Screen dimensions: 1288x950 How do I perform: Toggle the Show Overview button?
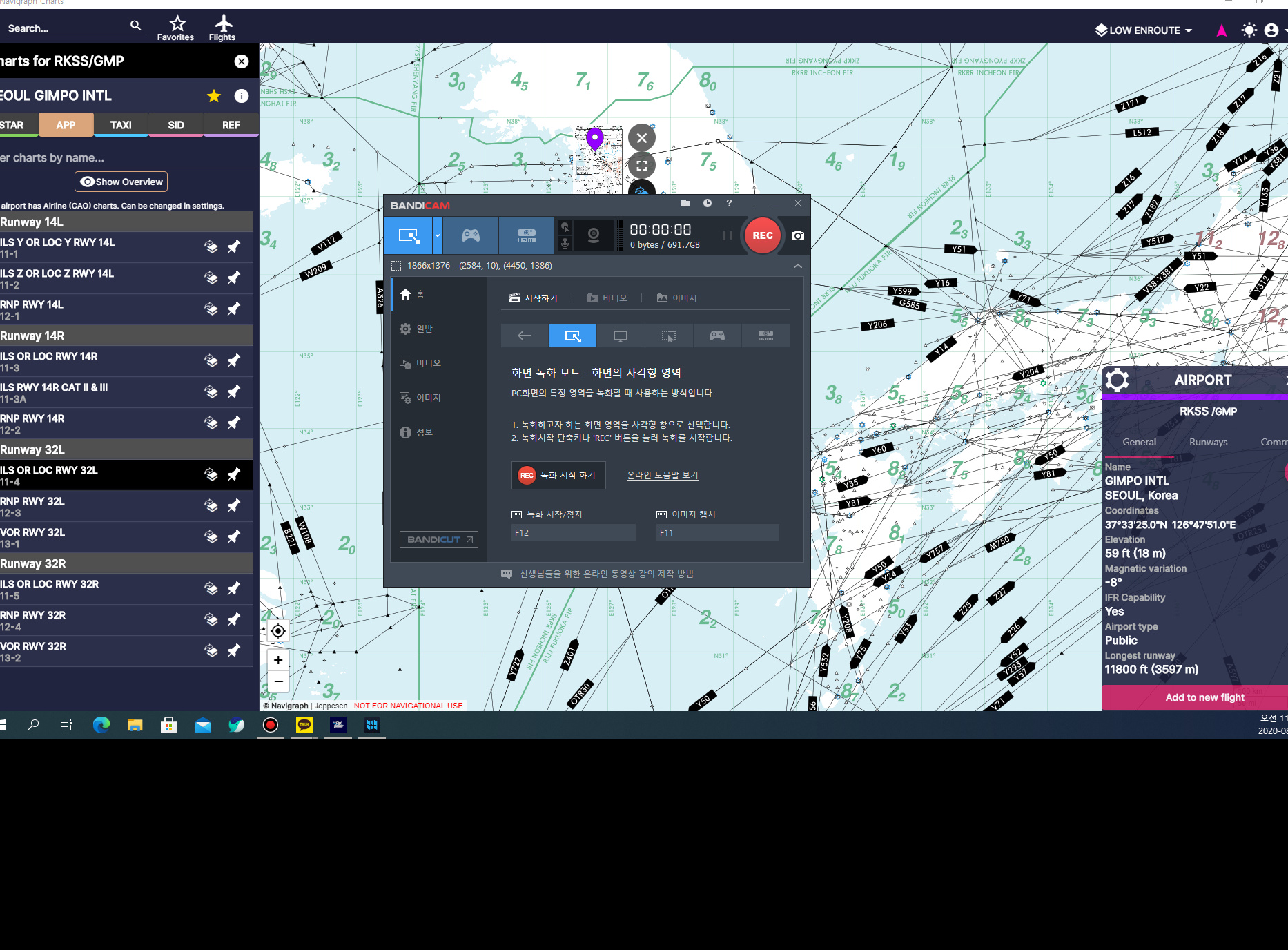coord(121,182)
